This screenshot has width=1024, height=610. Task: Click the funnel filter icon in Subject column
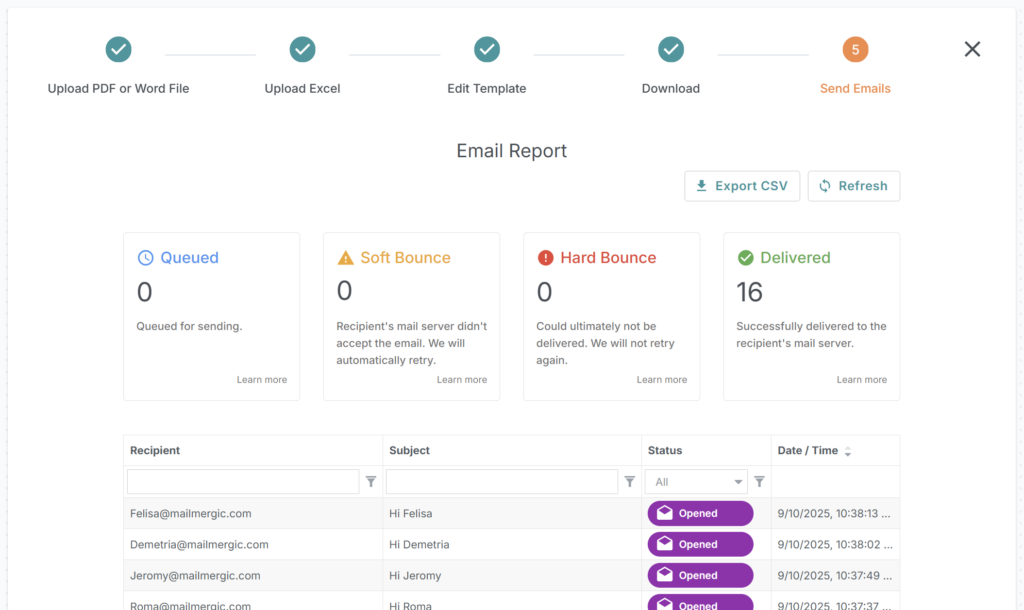(x=629, y=481)
